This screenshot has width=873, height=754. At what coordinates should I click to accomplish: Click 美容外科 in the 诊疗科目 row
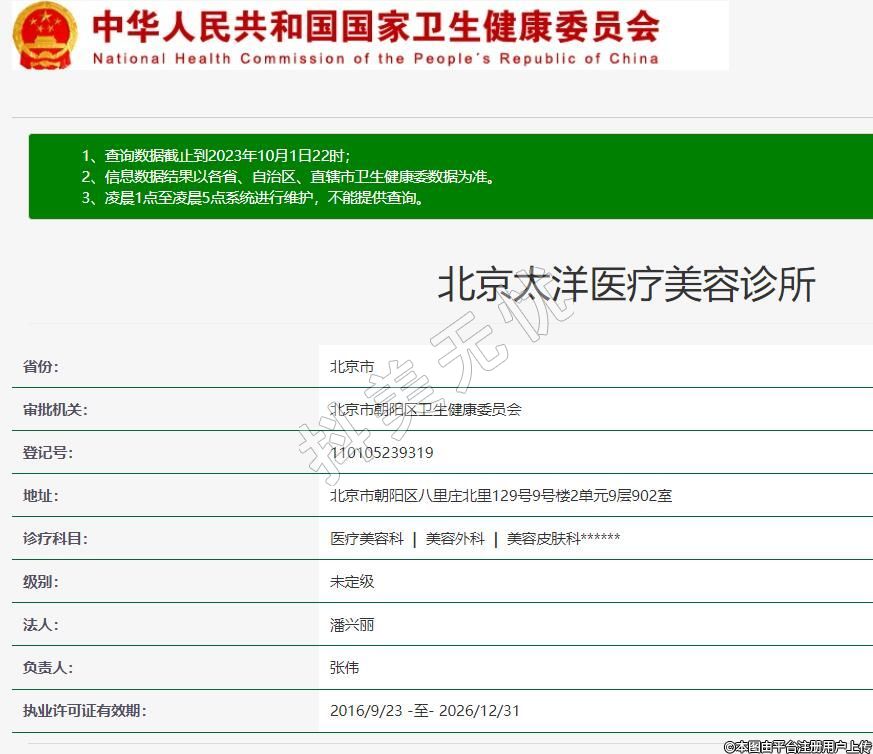[455, 539]
